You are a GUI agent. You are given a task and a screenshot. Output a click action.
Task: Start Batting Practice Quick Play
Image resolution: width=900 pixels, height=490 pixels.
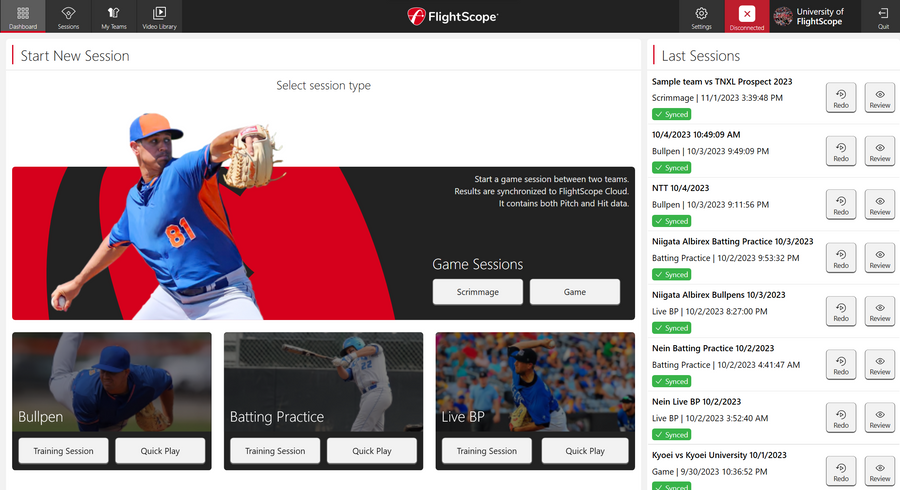tap(372, 451)
